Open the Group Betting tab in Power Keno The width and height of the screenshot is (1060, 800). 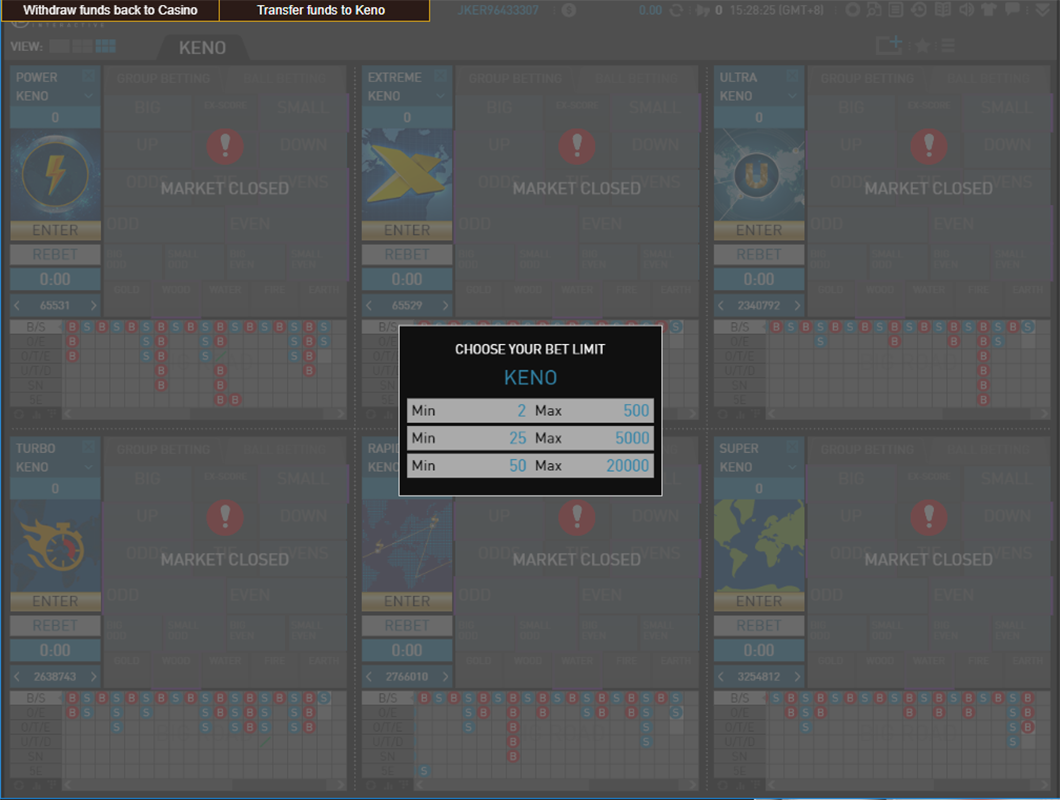tap(164, 77)
